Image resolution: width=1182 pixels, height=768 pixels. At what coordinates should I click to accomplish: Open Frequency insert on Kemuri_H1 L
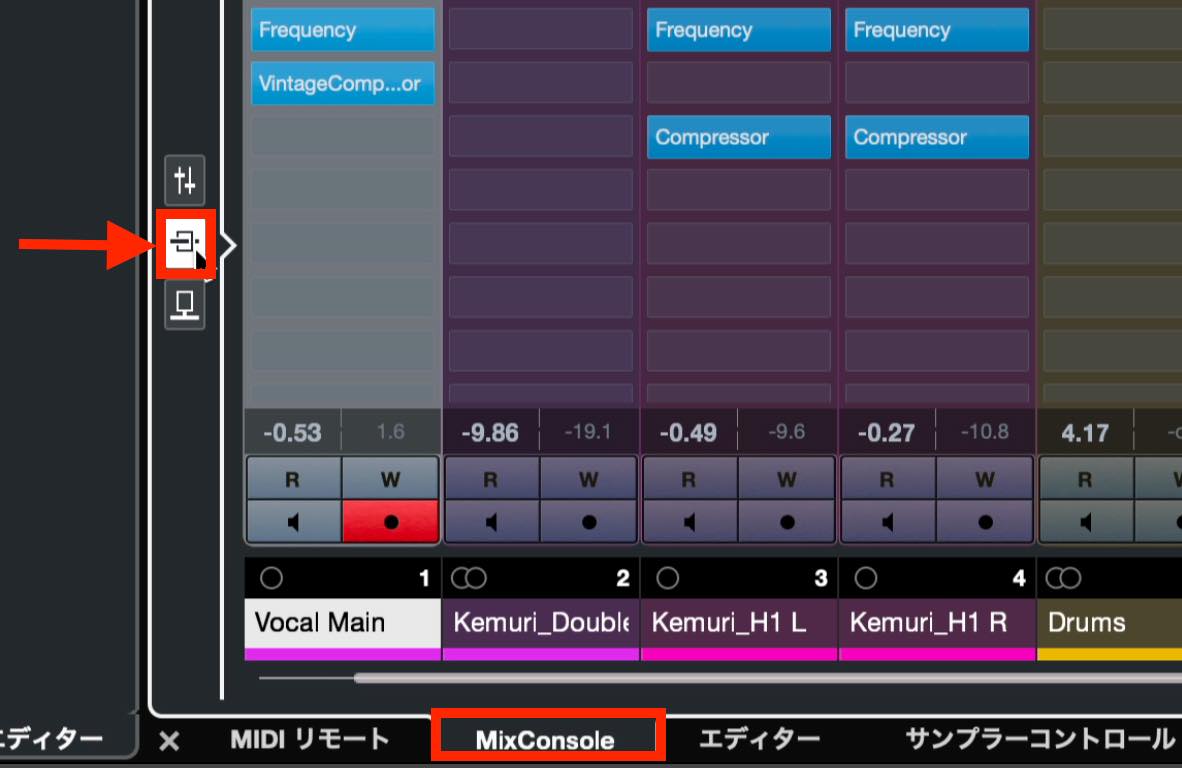coord(739,30)
